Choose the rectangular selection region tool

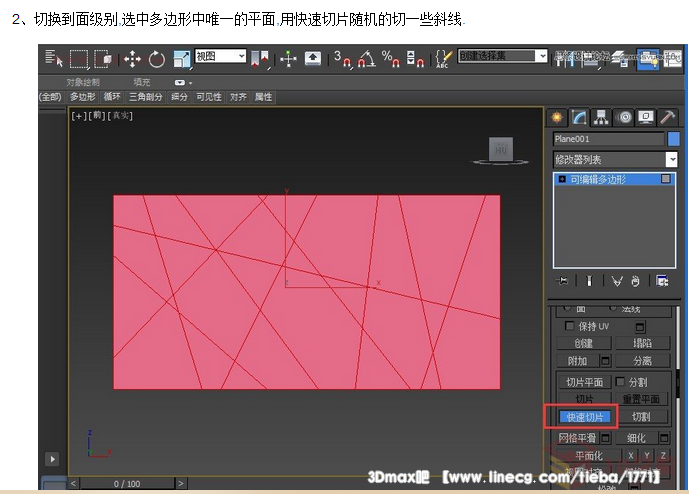(x=79, y=58)
